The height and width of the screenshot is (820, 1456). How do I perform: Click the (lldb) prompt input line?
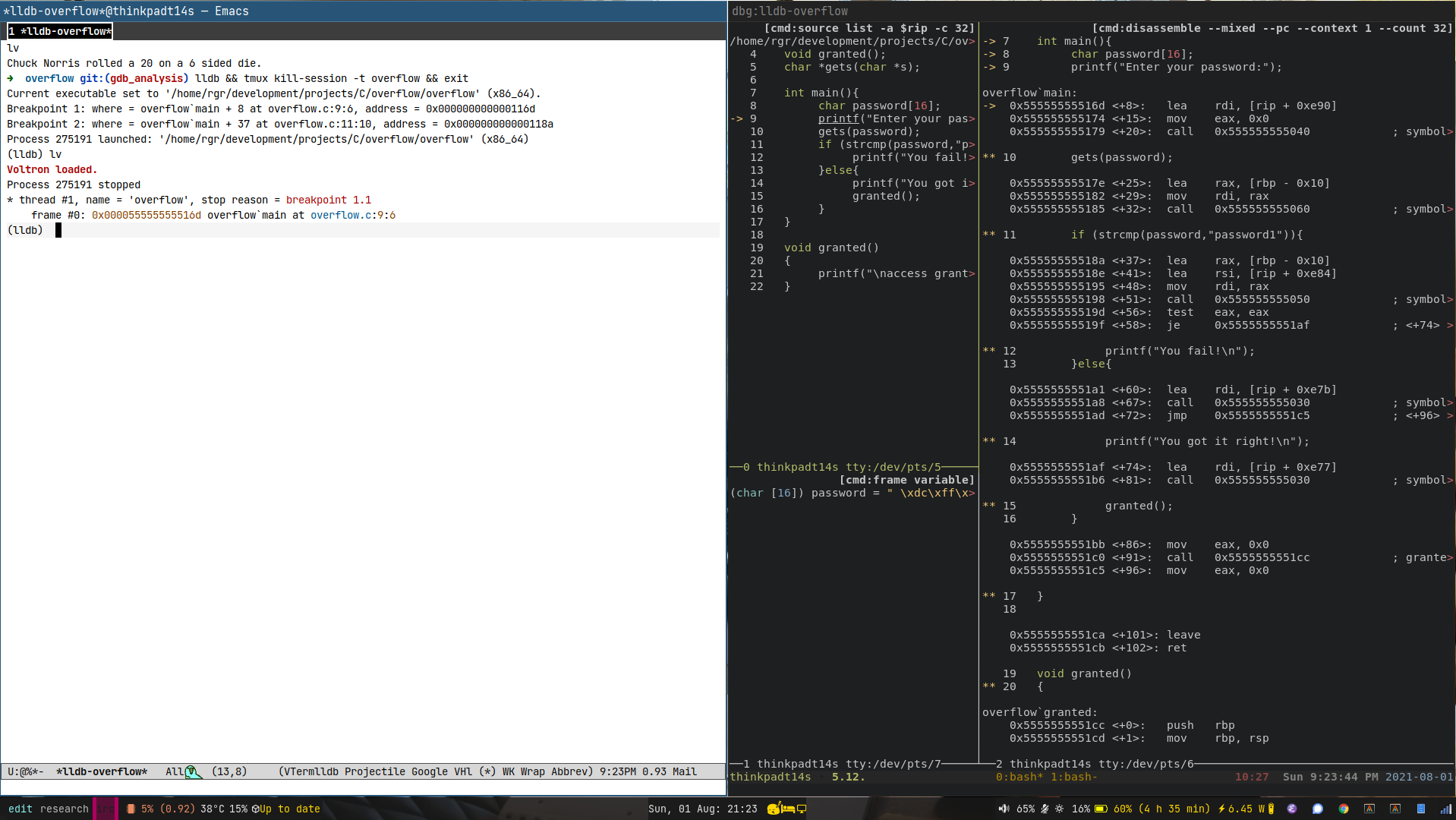click(363, 230)
